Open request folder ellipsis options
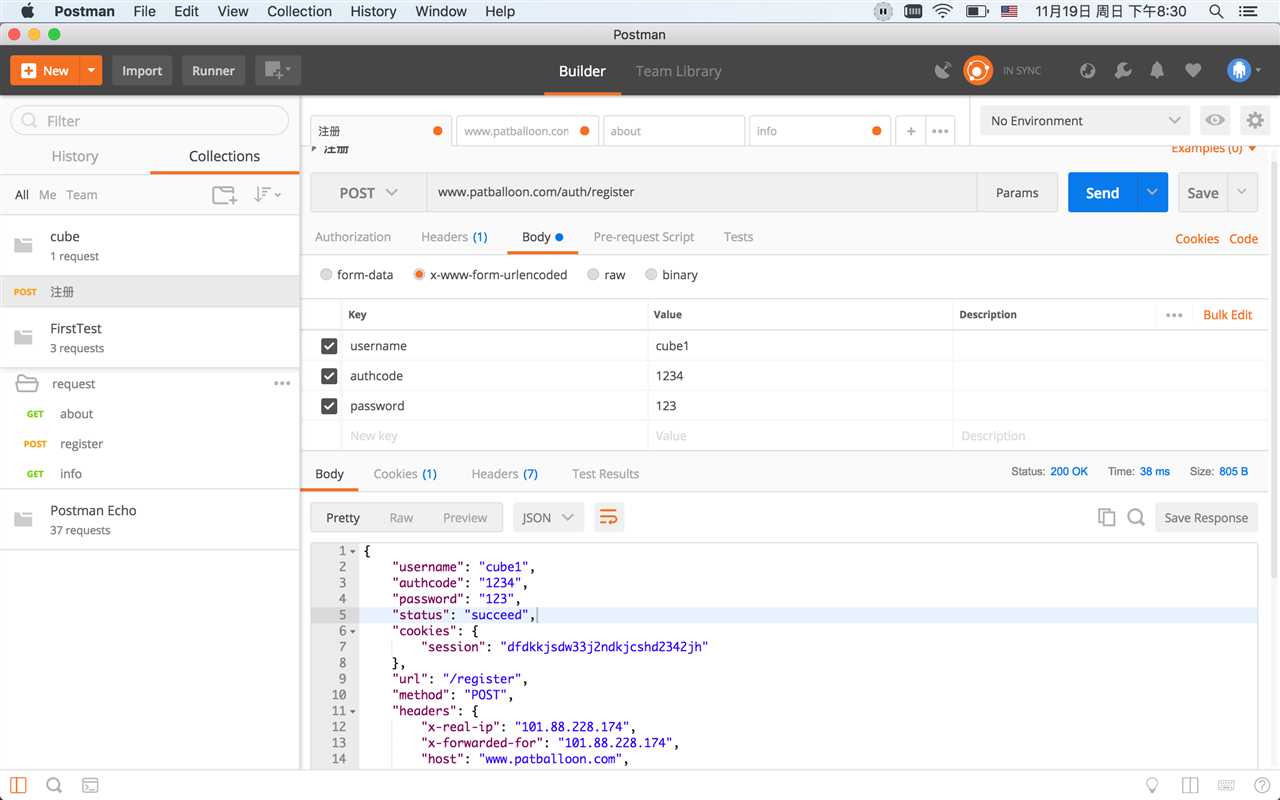Screen dimensions: 1280x800 coord(282,383)
